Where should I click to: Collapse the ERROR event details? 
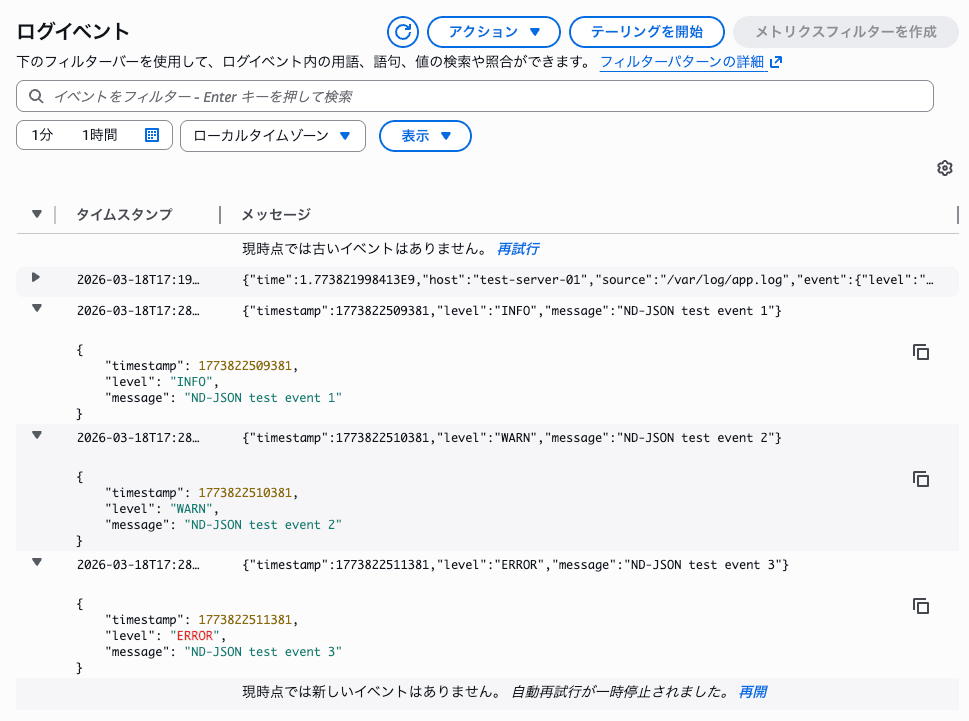coord(37,564)
